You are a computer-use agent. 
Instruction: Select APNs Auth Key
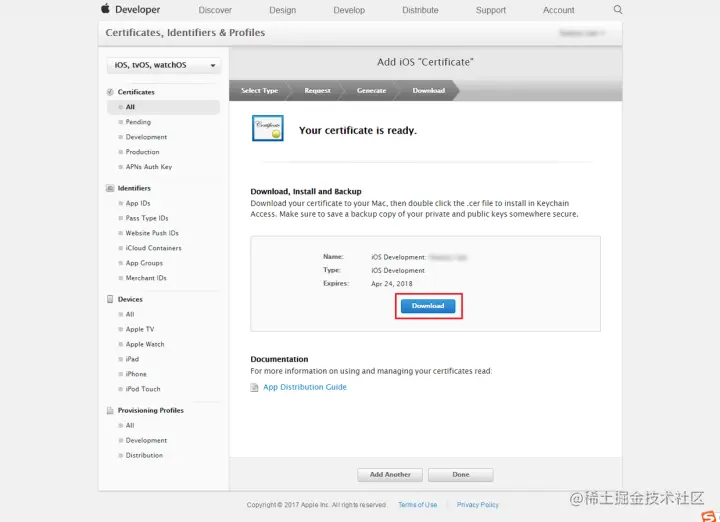coord(149,167)
